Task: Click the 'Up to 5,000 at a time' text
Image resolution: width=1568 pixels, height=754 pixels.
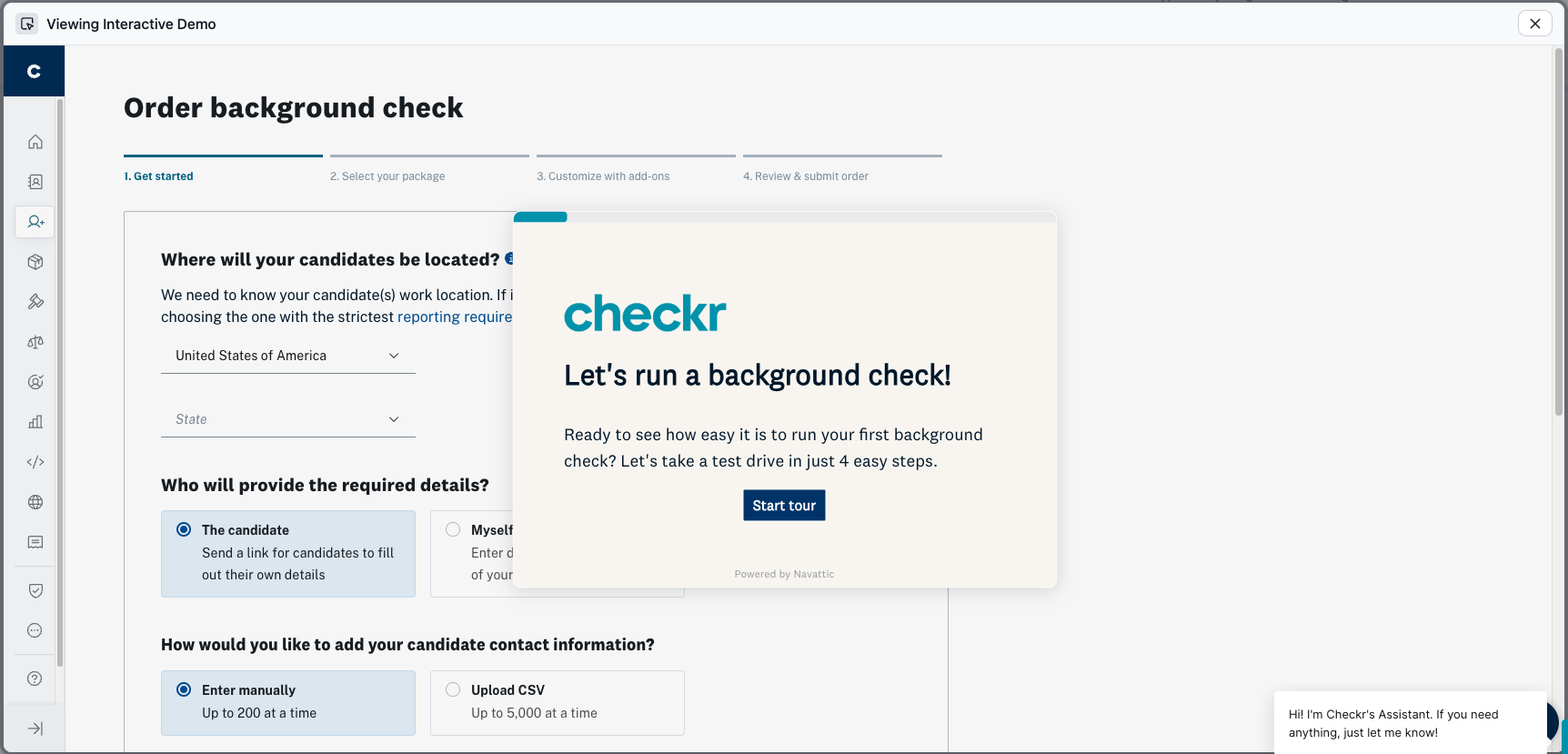Action: (534, 713)
